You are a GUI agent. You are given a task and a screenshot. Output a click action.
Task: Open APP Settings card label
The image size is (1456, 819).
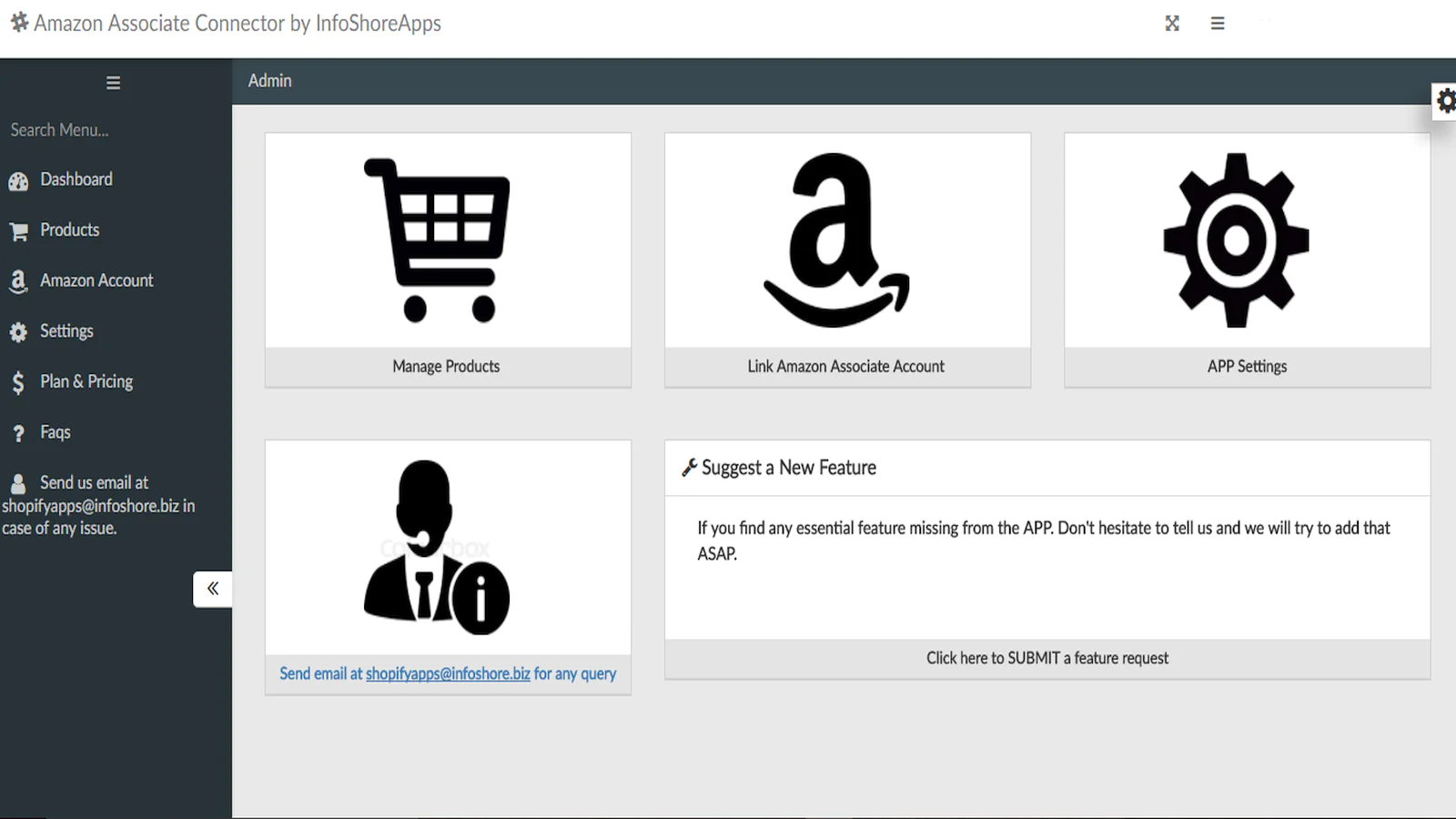[1248, 367]
